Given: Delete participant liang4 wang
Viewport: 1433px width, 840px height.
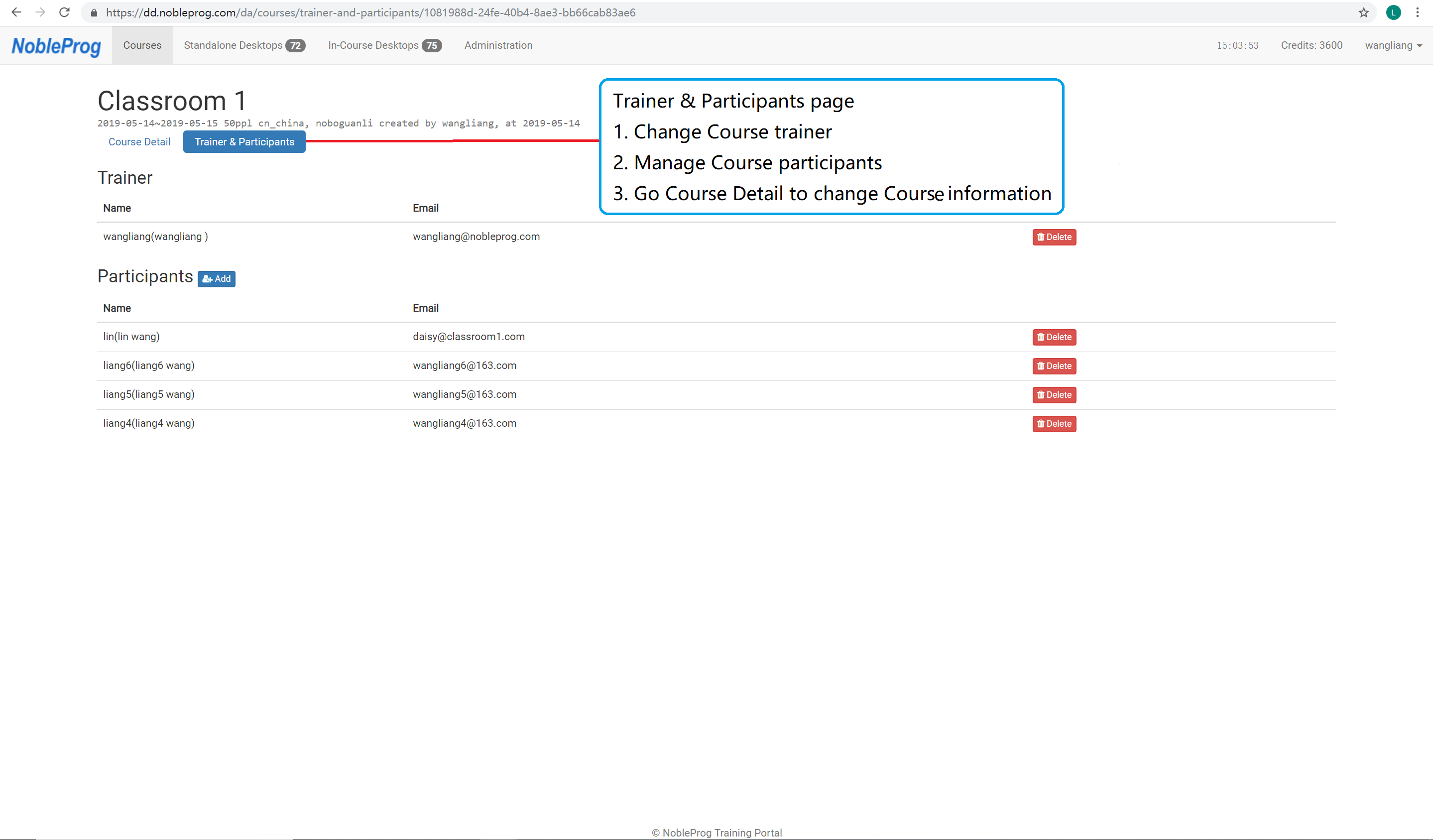Looking at the screenshot, I should pos(1054,424).
